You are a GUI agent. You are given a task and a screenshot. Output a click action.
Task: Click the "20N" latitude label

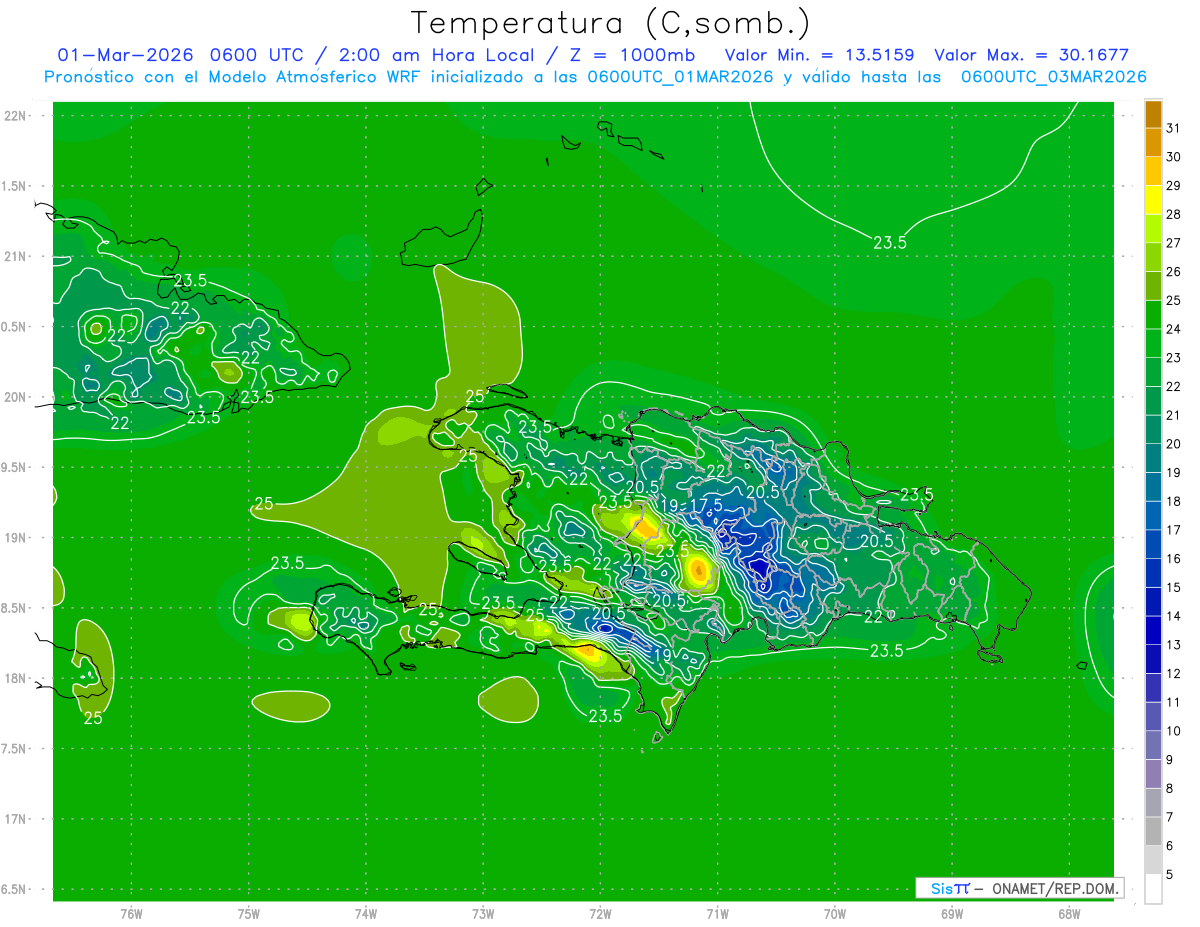(x=15, y=397)
